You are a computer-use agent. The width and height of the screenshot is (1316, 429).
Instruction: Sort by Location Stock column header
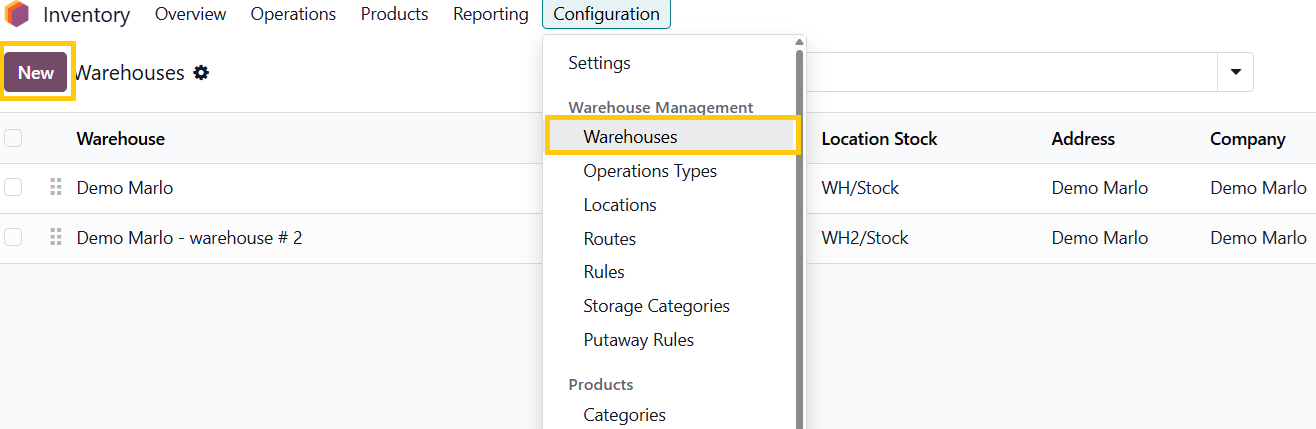[879, 139]
